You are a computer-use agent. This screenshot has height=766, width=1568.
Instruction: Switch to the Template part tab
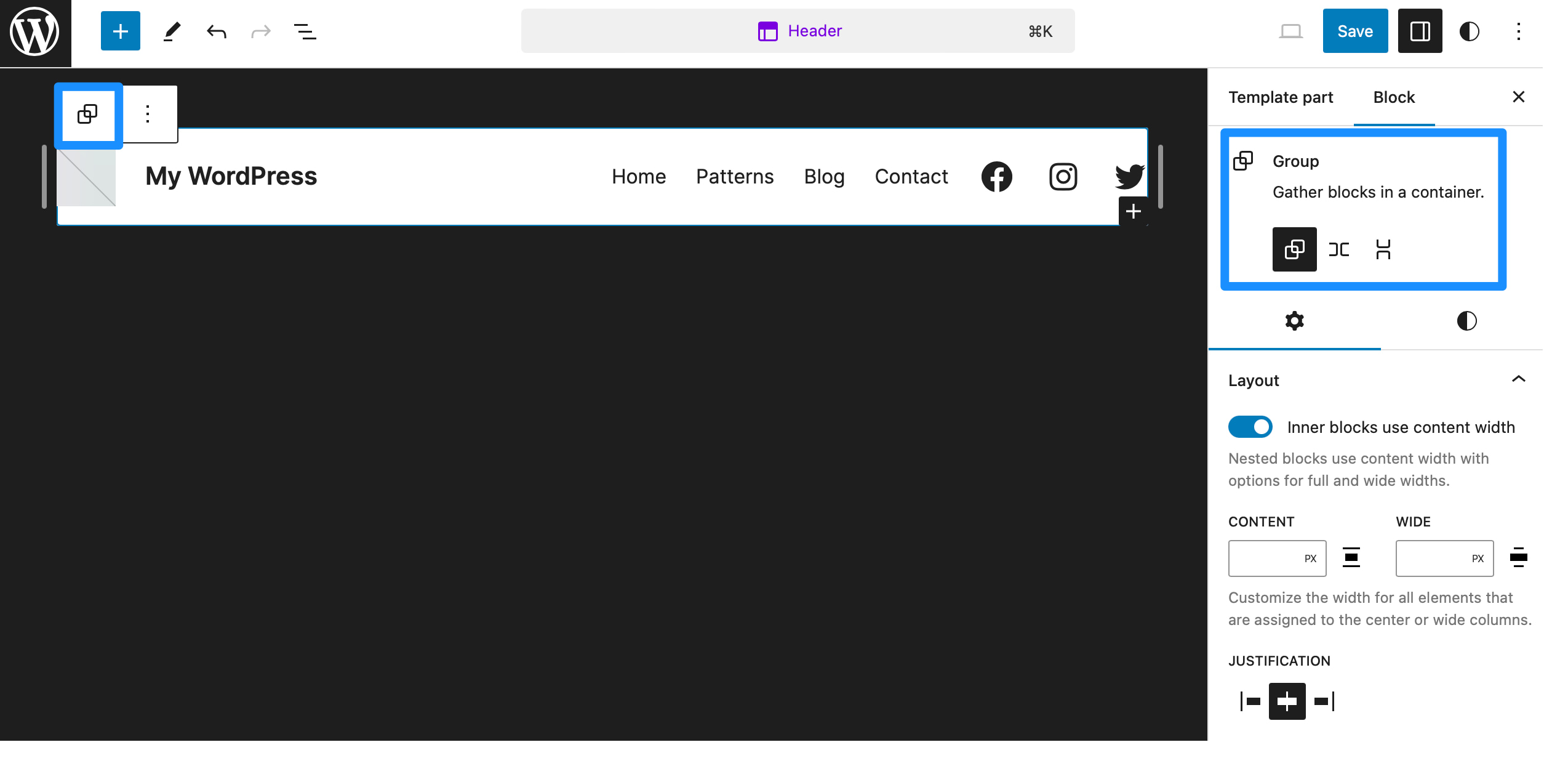point(1281,97)
